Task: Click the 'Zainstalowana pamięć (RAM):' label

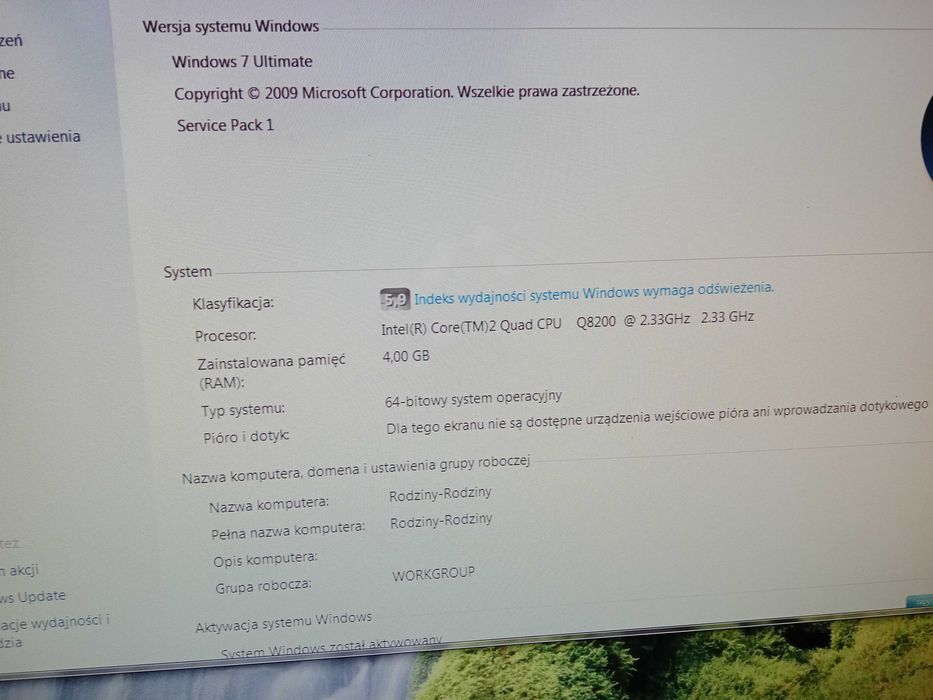Action: pyautogui.click(x=271, y=371)
